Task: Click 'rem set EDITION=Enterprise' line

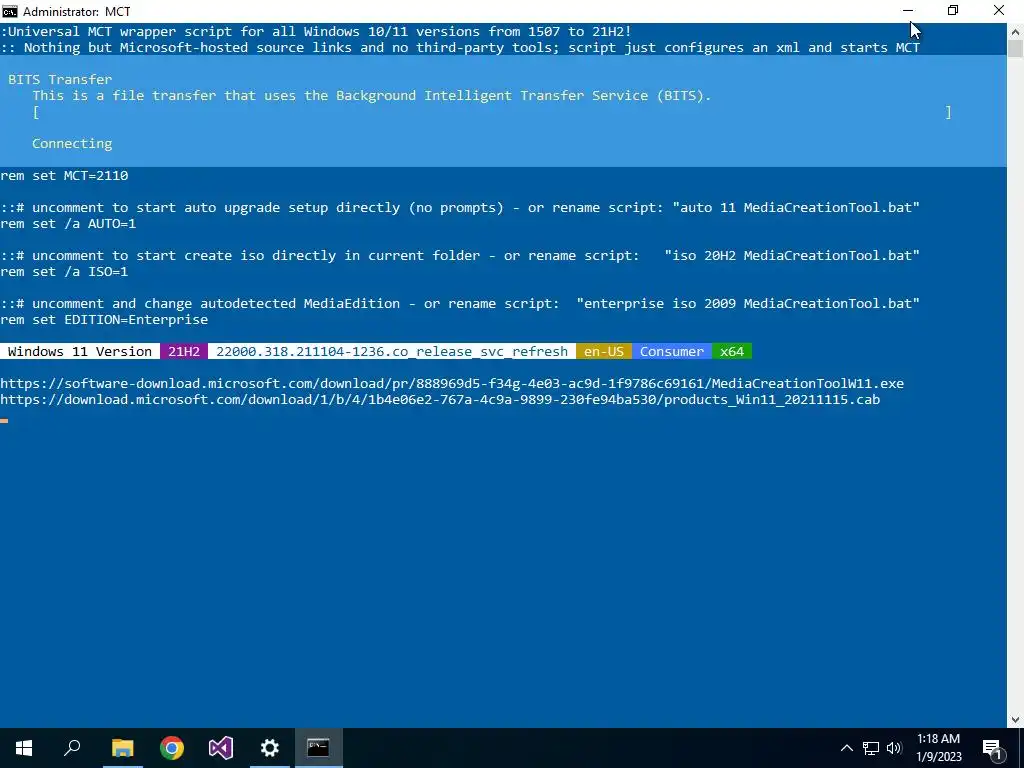Action: tap(104, 319)
